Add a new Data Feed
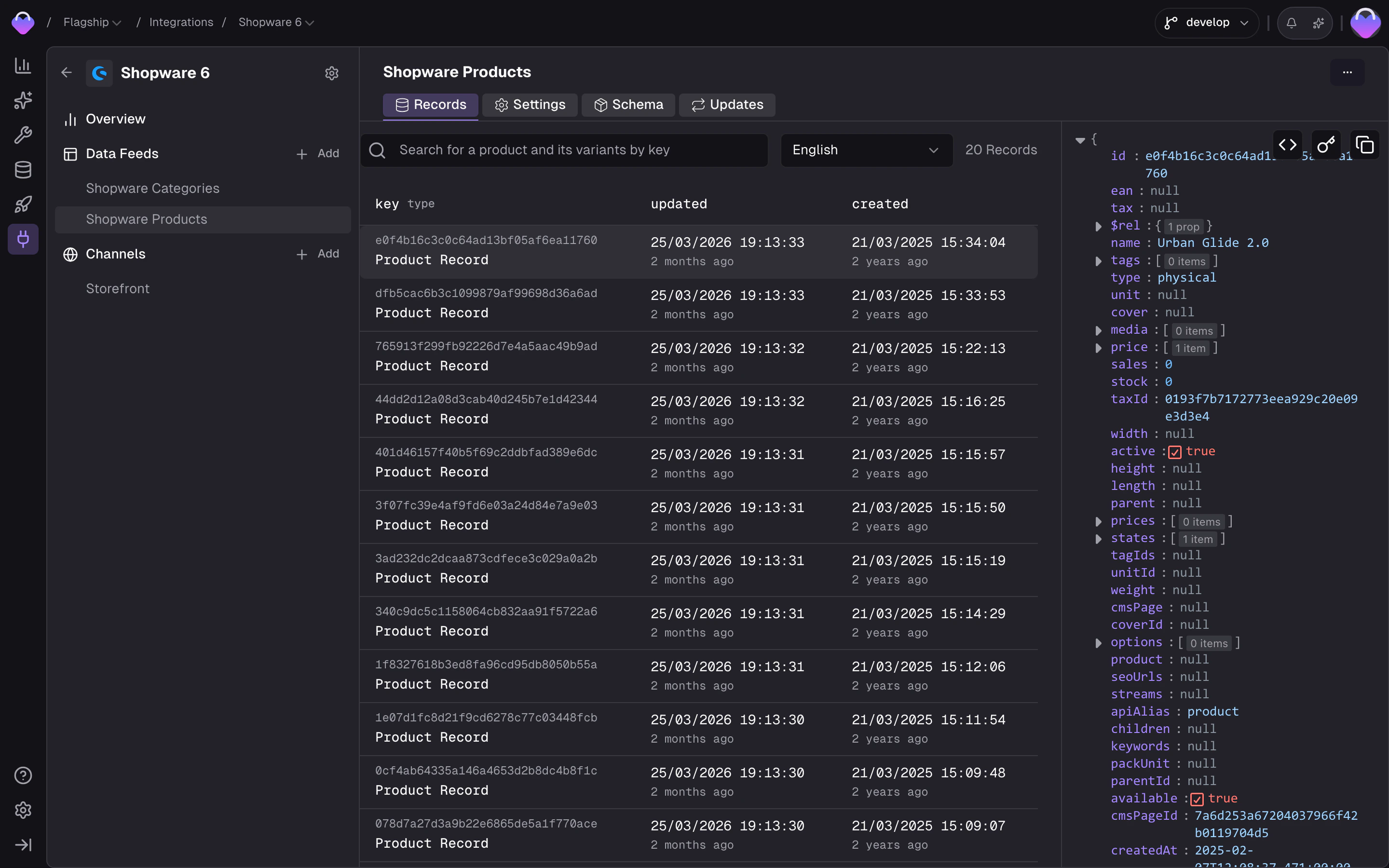This screenshot has width=1389, height=868. tap(317, 154)
